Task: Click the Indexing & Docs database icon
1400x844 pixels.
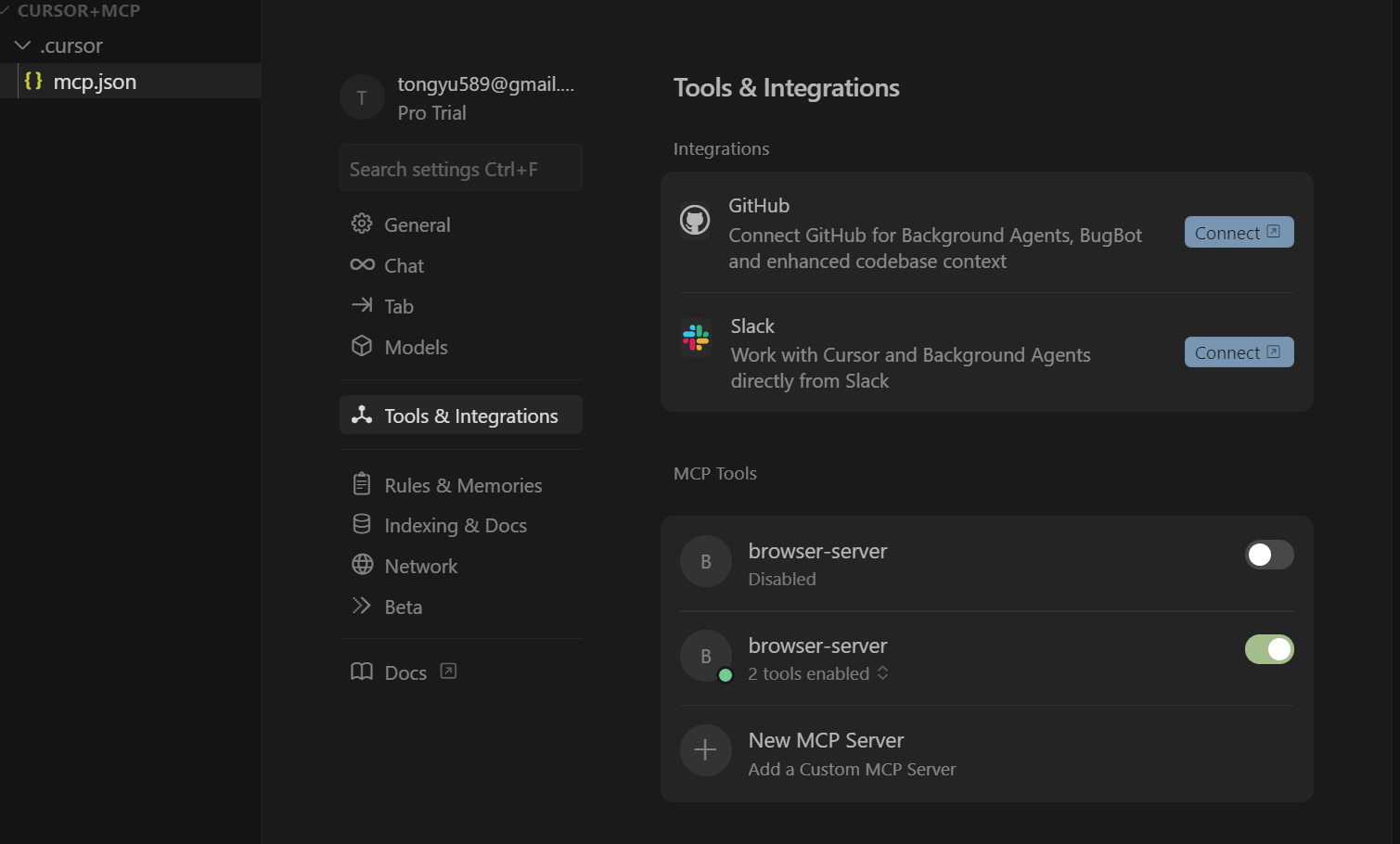Action: [x=362, y=524]
